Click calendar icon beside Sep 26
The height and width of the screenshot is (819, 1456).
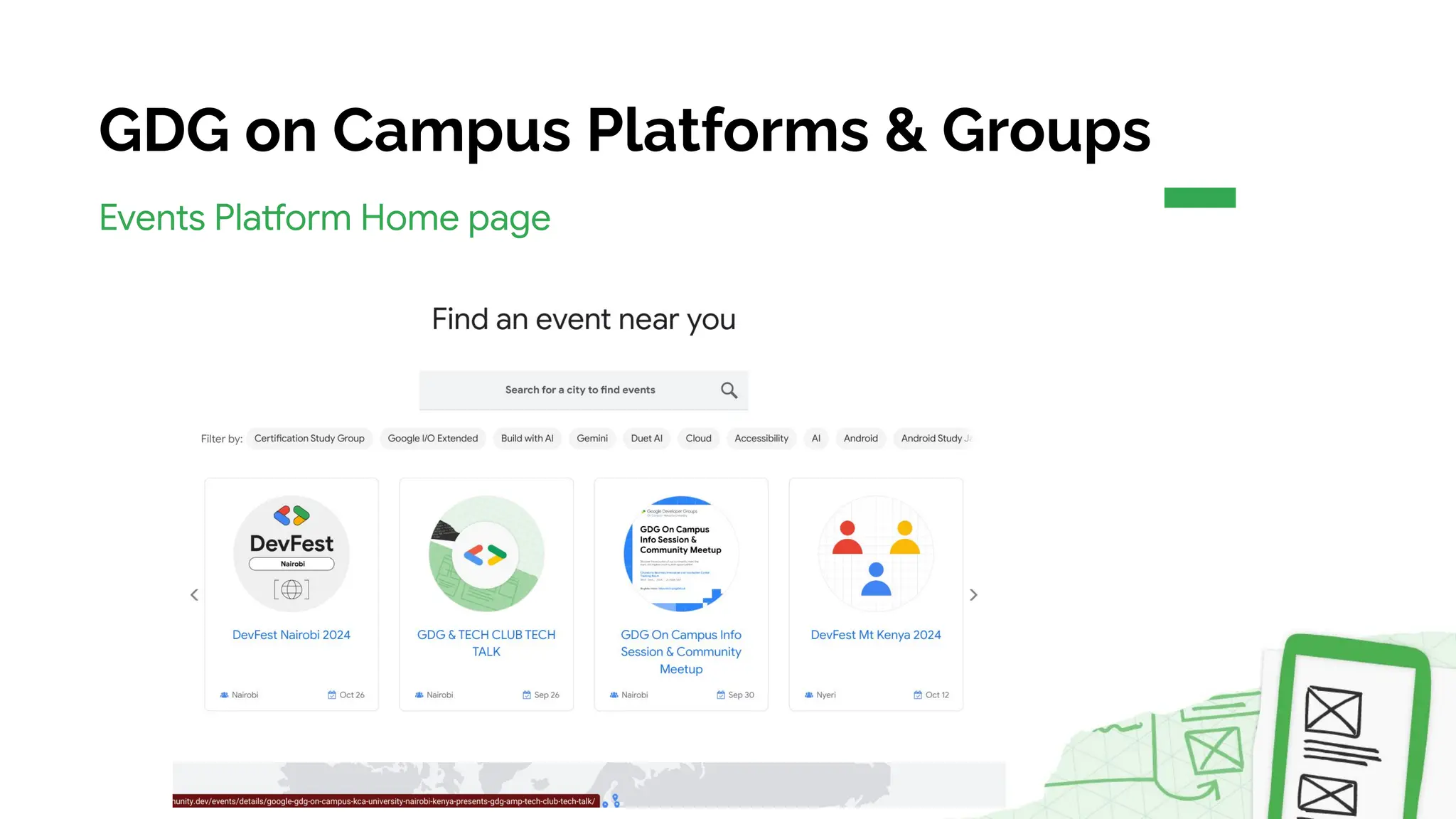[x=527, y=695]
